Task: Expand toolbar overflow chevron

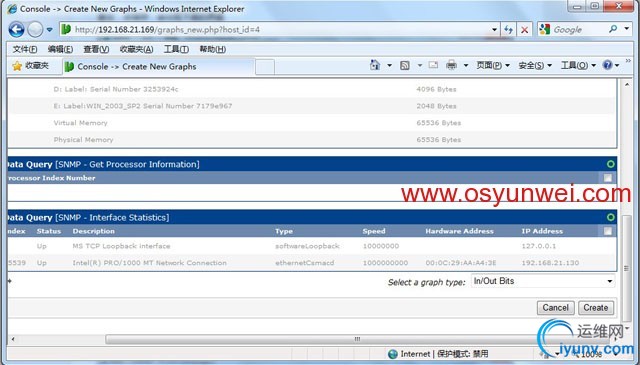Action: pos(628,61)
